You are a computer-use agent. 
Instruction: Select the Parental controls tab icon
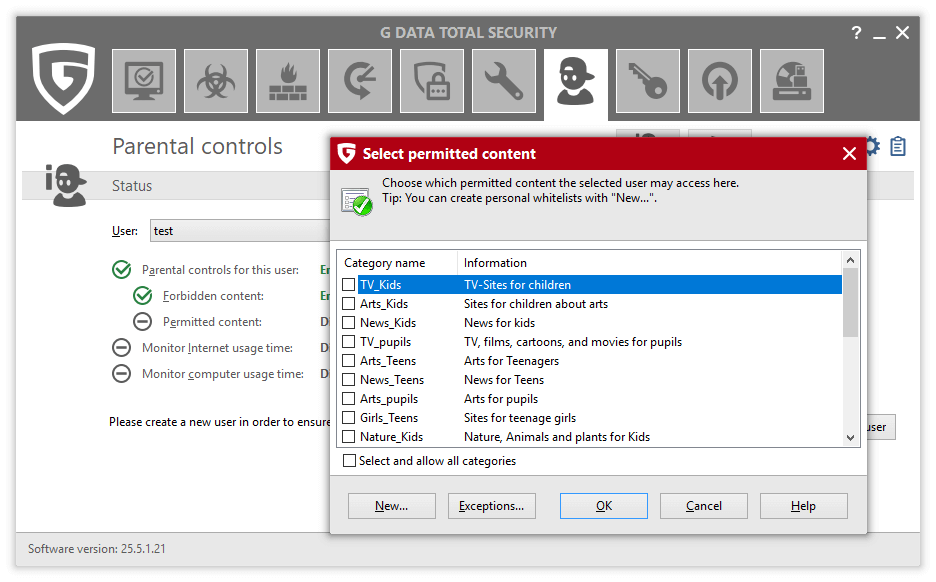[575, 81]
